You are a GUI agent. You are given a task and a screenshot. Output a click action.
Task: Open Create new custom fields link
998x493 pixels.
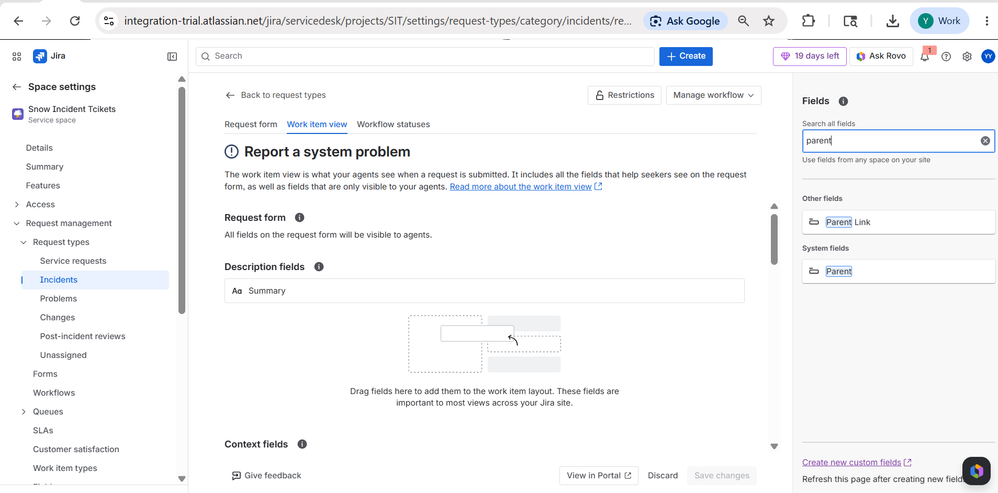point(857,462)
